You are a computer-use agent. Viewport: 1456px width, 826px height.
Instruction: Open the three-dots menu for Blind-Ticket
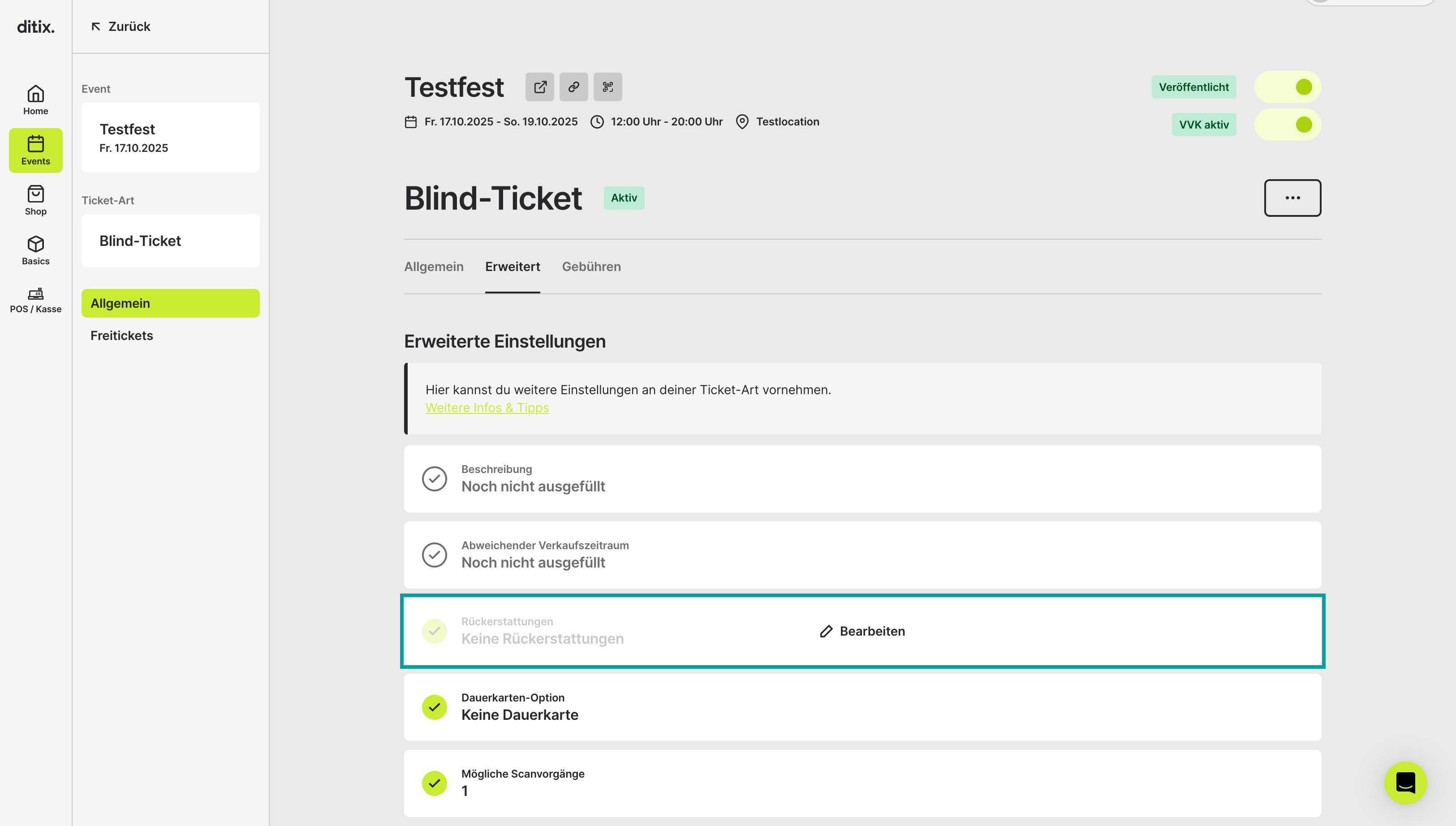[x=1292, y=198]
